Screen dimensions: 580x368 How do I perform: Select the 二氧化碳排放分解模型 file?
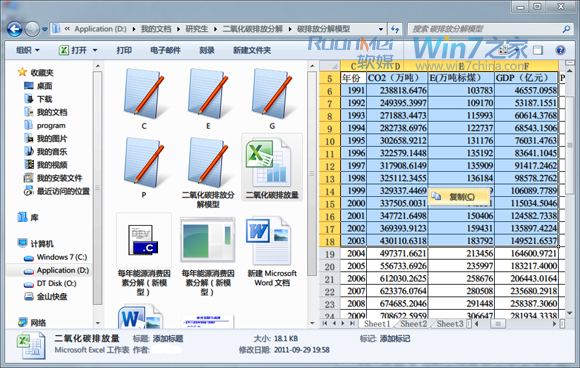pos(208,173)
